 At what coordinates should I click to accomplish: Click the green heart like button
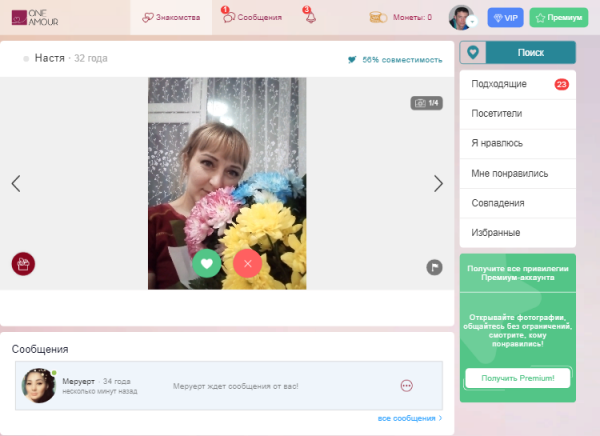[x=207, y=263]
